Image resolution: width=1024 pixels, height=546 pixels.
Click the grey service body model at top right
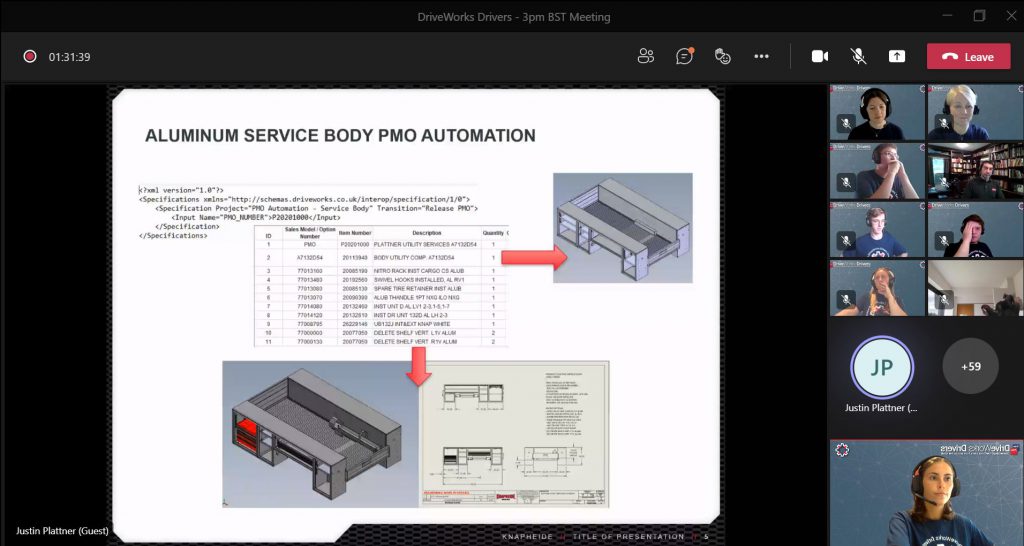[x=622, y=227]
